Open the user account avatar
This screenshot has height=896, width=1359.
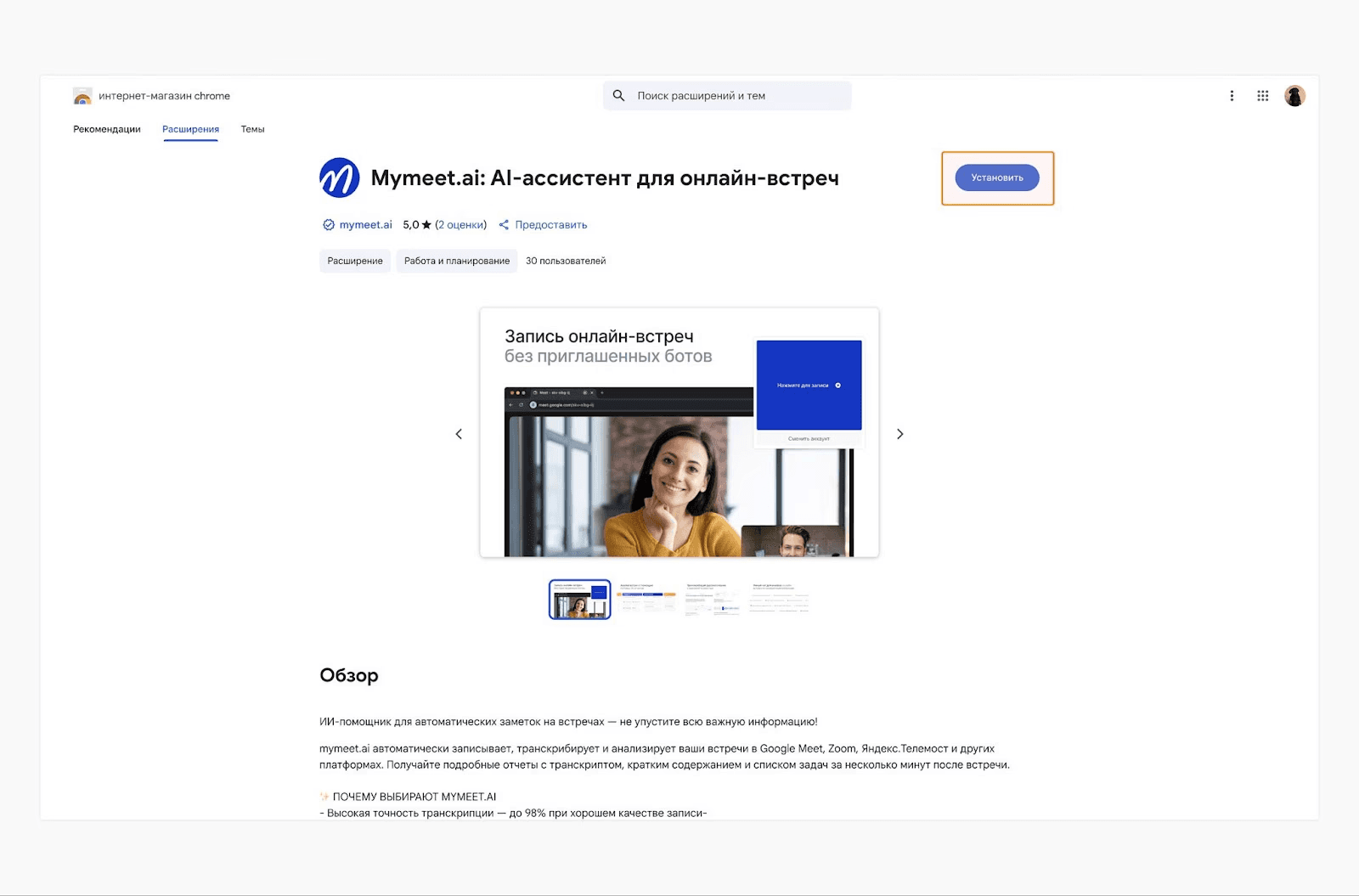(x=1294, y=96)
